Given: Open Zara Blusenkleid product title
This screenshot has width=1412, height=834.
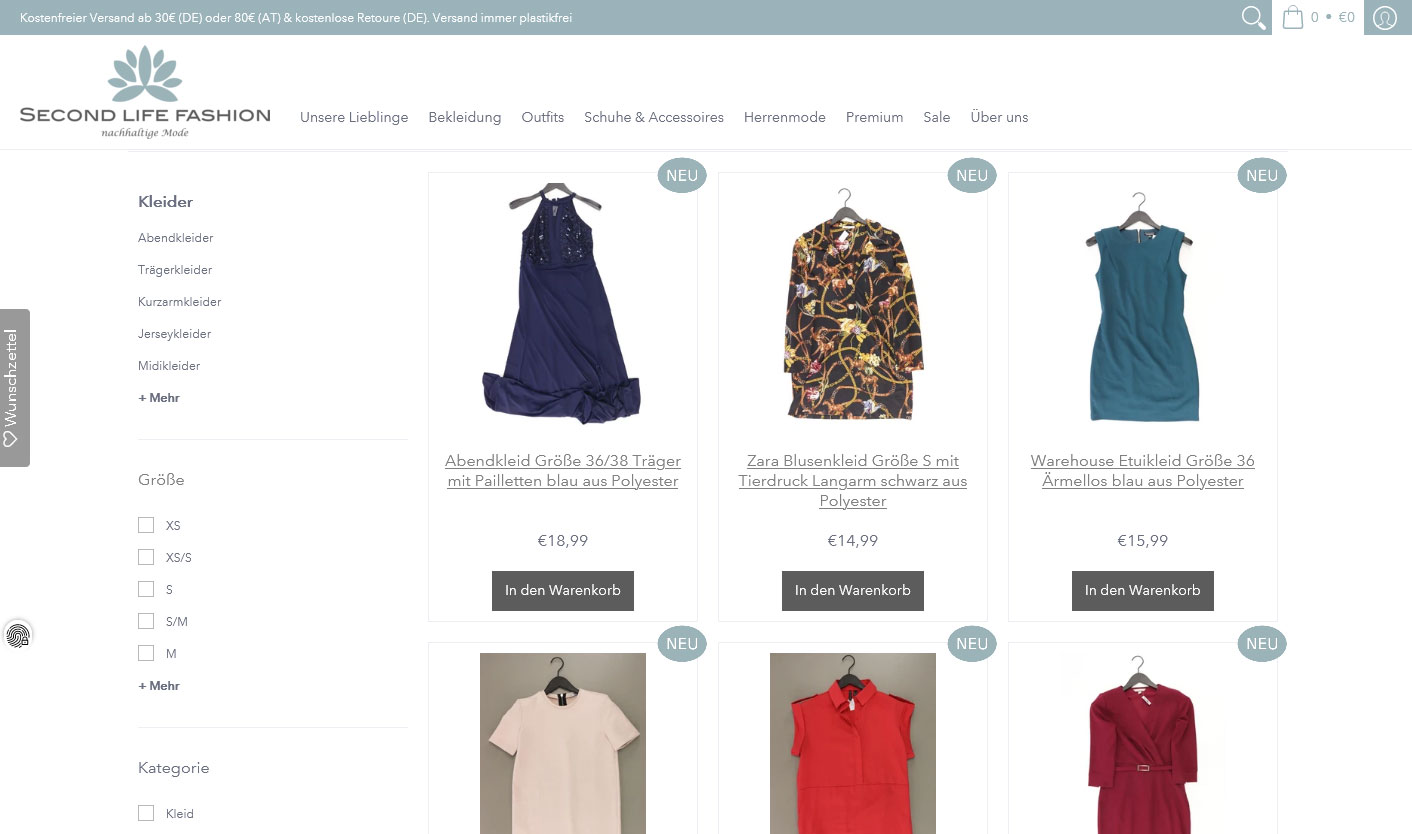Looking at the screenshot, I should 853,481.
